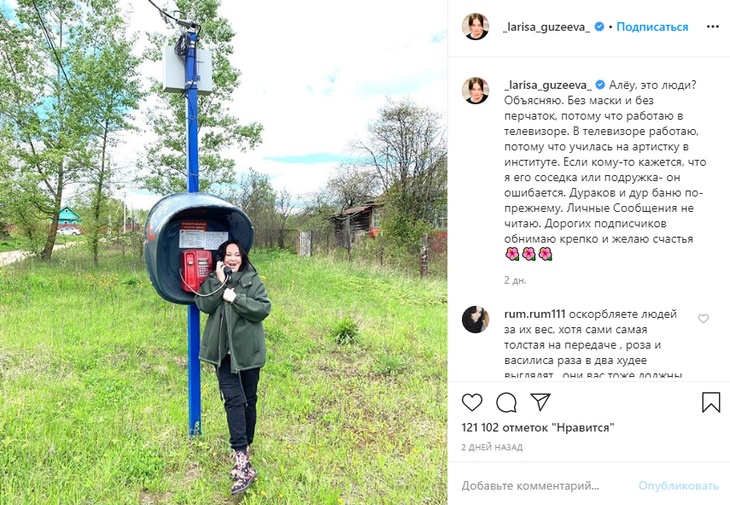Click the 2 дн. caption time label

point(515,281)
